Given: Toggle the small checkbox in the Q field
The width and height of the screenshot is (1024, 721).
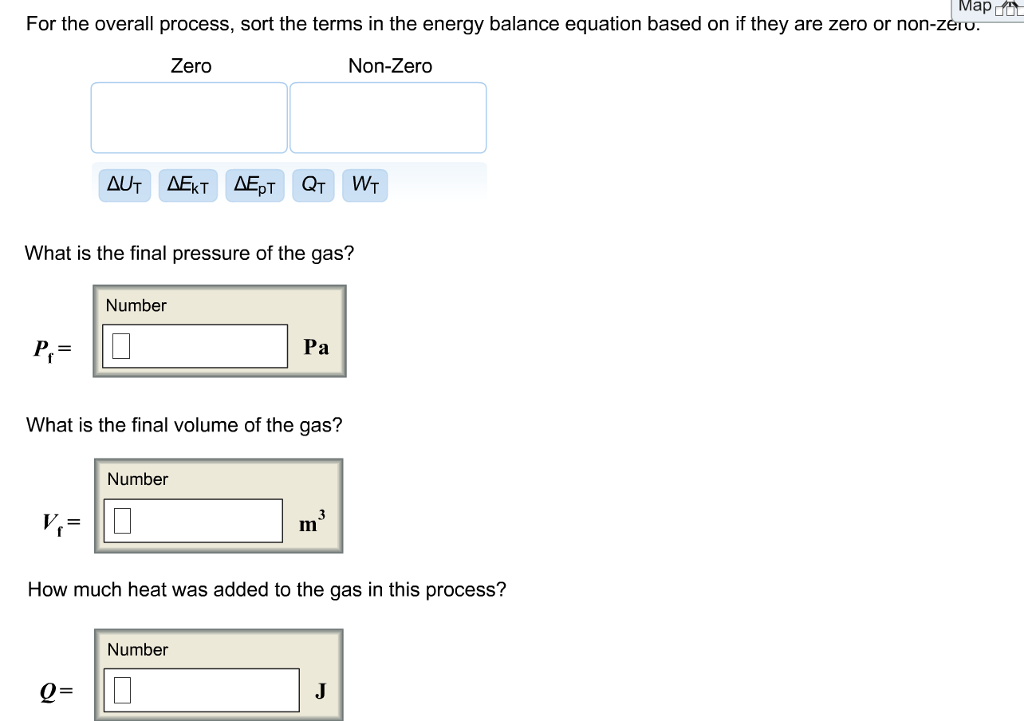Looking at the screenshot, I should click(x=120, y=689).
